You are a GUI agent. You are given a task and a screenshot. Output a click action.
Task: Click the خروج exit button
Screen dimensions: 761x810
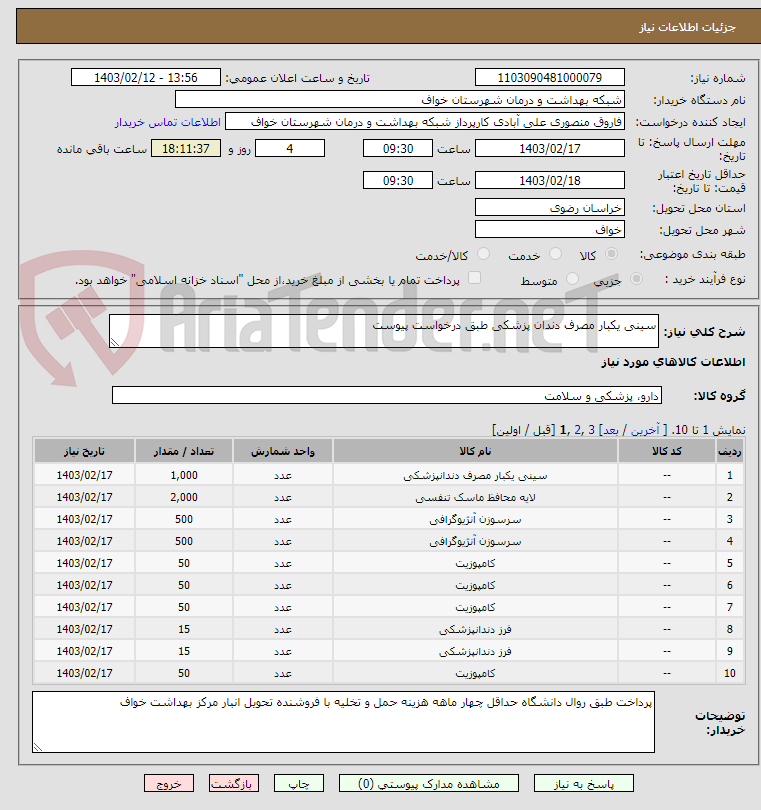(x=169, y=784)
